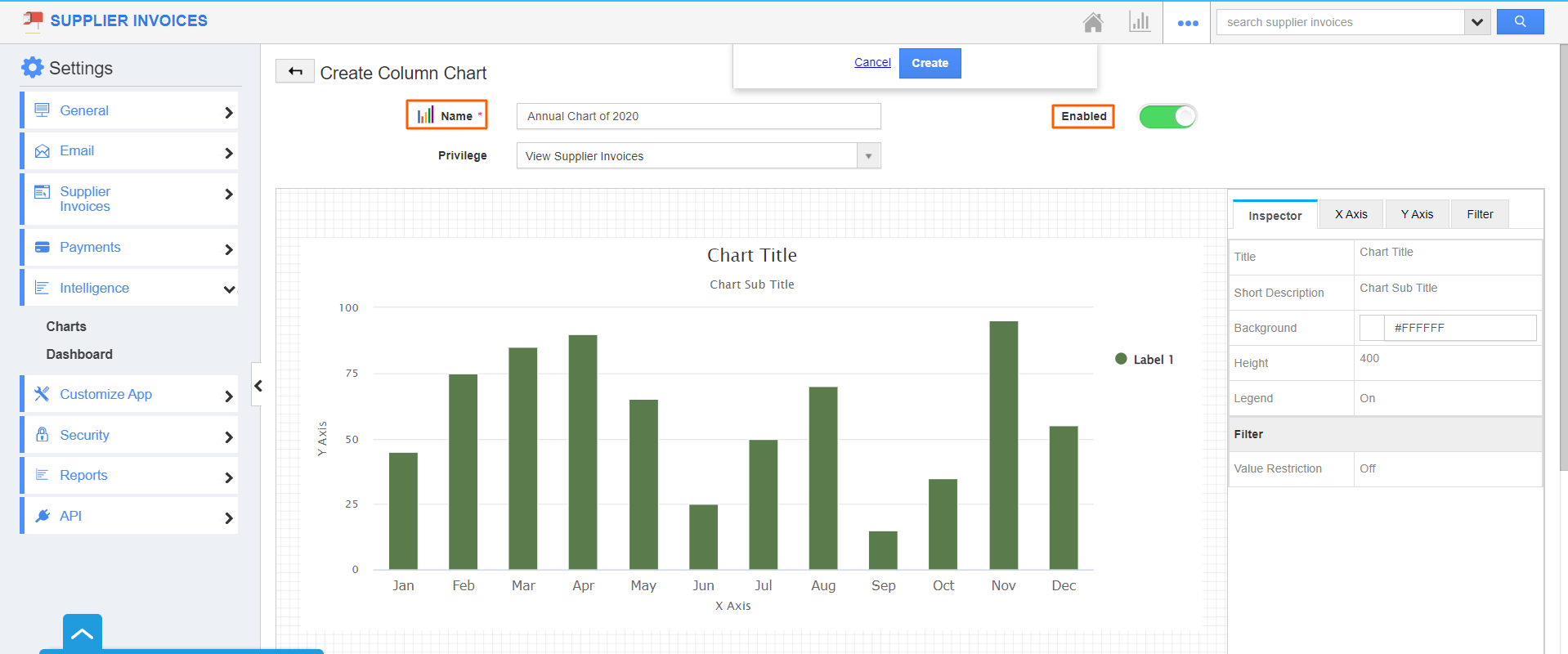Click the blue search magnifier button
This screenshot has width=1568, height=654.
click(1520, 22)
